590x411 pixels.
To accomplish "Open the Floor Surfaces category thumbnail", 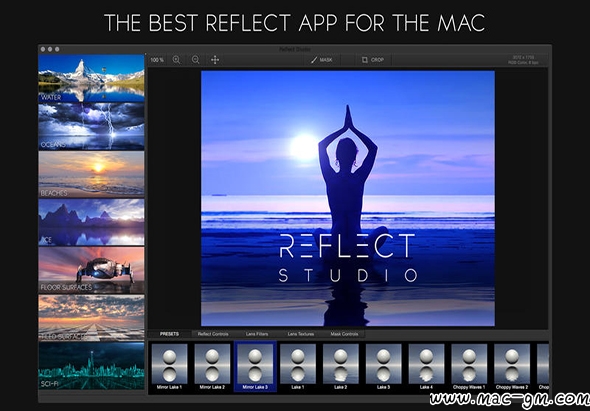I will [91, 270].
